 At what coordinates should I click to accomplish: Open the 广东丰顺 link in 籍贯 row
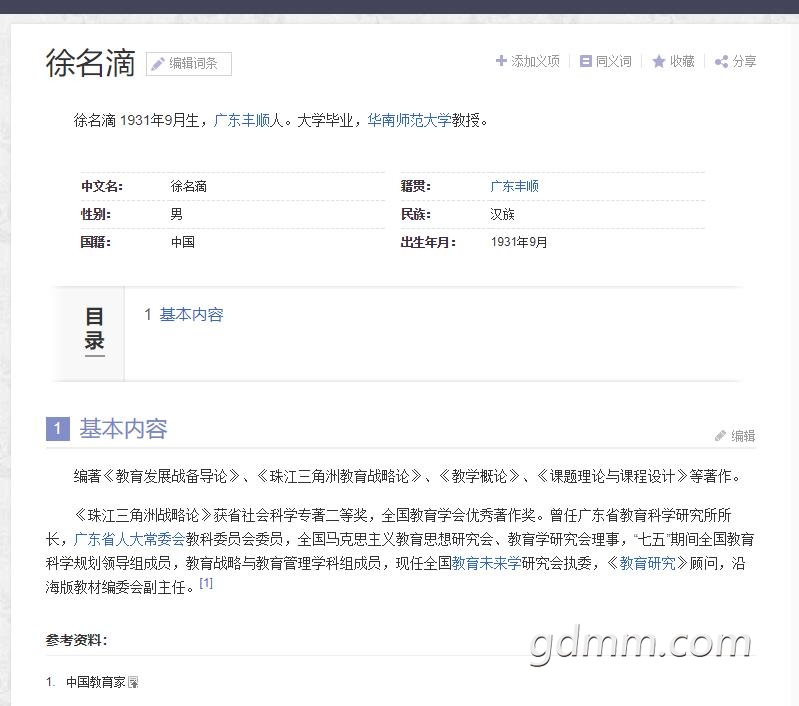click(514, 186)
